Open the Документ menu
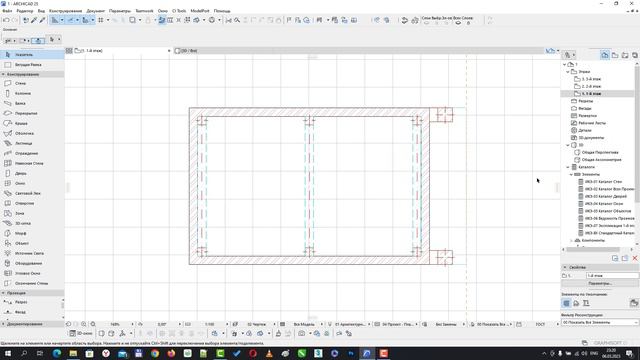Viewport: 640px width, 360px height. (x=96, y=11)
